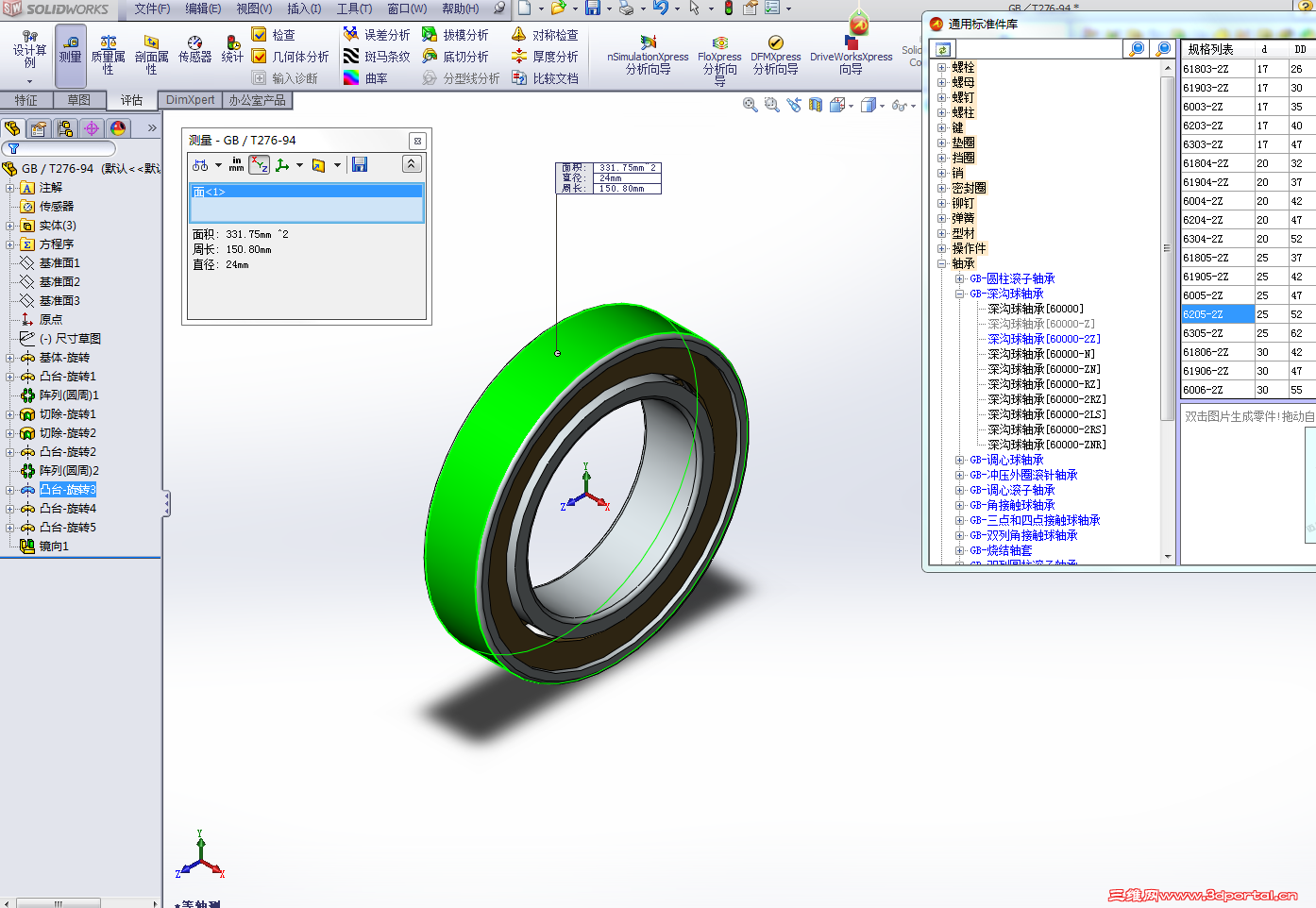
Task: Click the 几何体分析 tool checkbox icon
Action: point(260,57)
